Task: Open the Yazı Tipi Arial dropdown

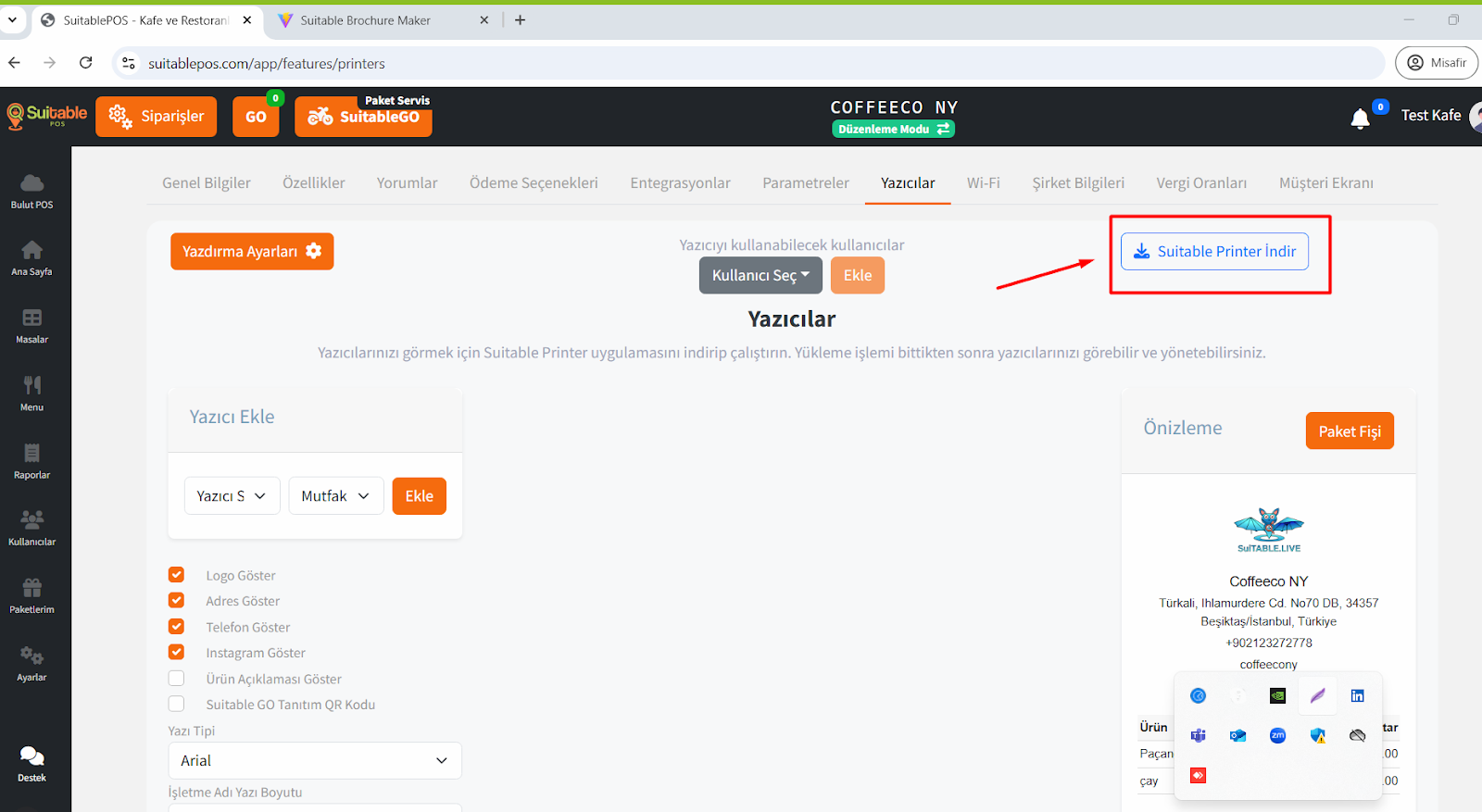Action: click(x=315, y=760)
